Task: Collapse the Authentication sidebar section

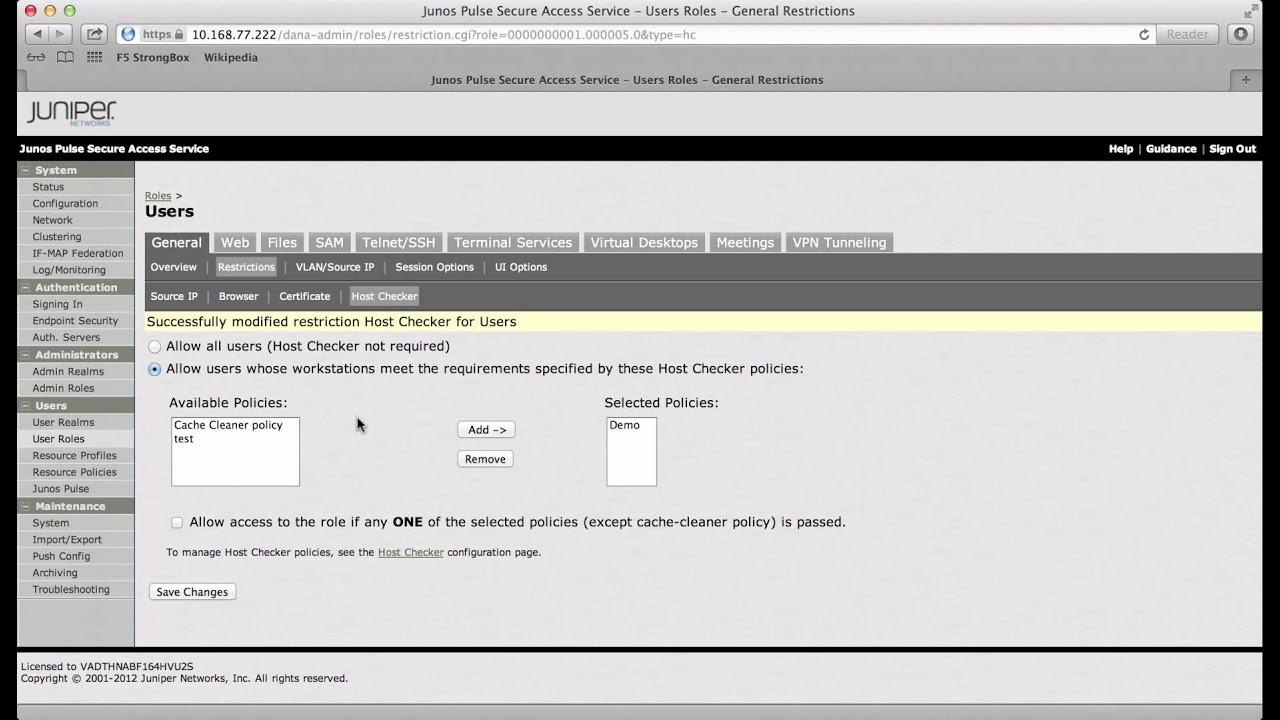Action: 26,287
